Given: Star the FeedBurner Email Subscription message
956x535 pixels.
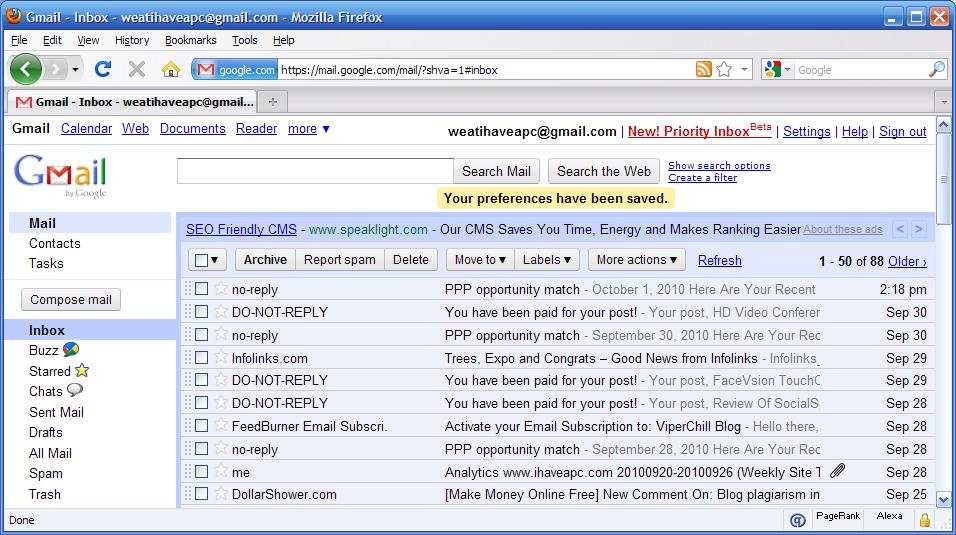Looking at the screenshot, I should (221, 426).
